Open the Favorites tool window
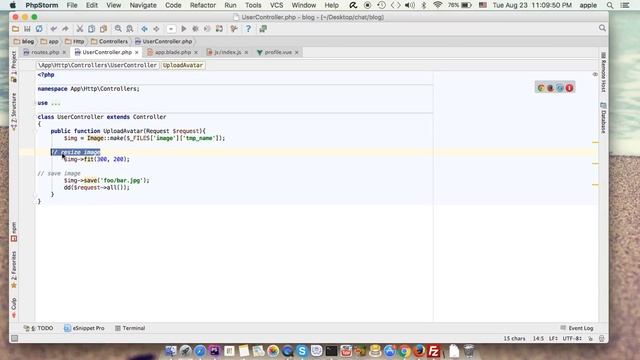 [14, 269]
